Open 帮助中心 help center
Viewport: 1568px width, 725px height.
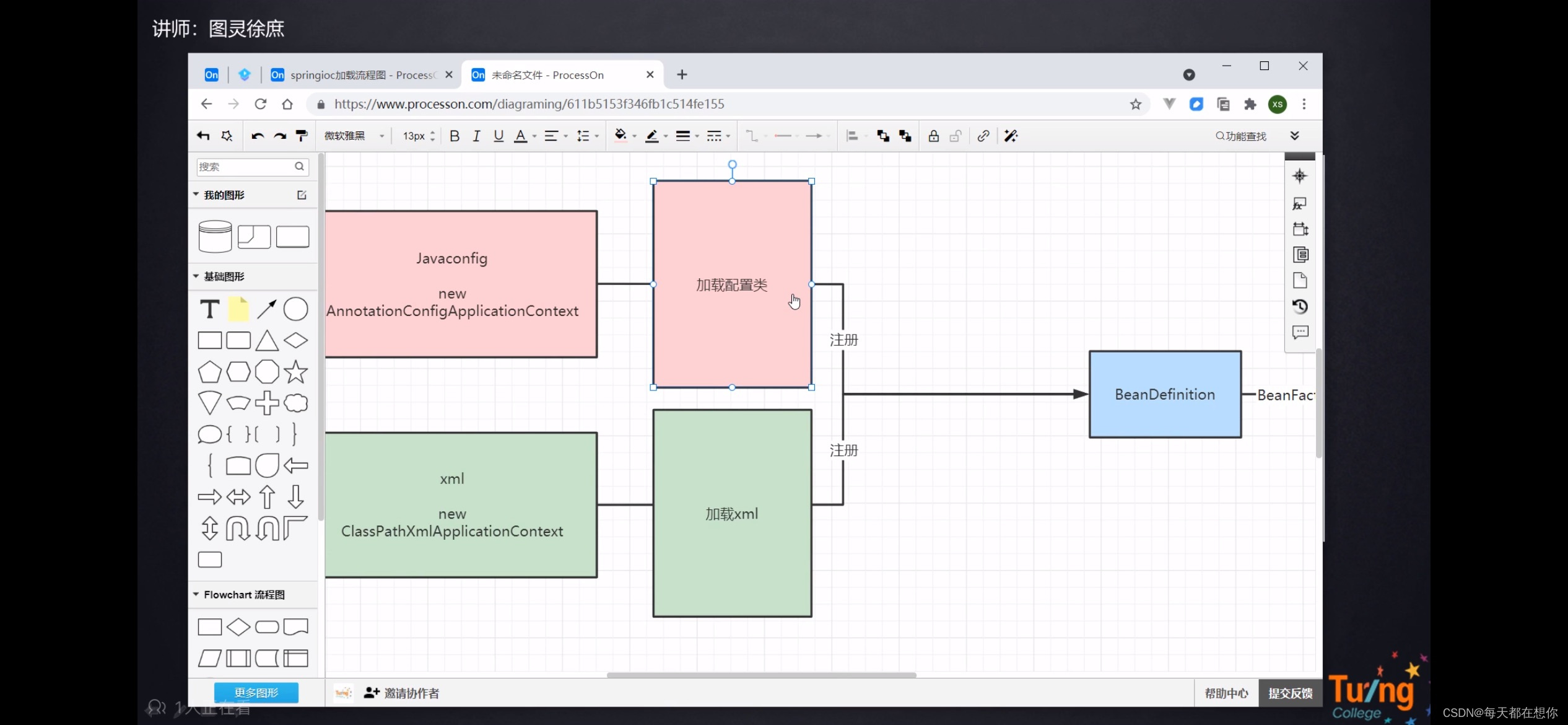tap(1226, 693)
